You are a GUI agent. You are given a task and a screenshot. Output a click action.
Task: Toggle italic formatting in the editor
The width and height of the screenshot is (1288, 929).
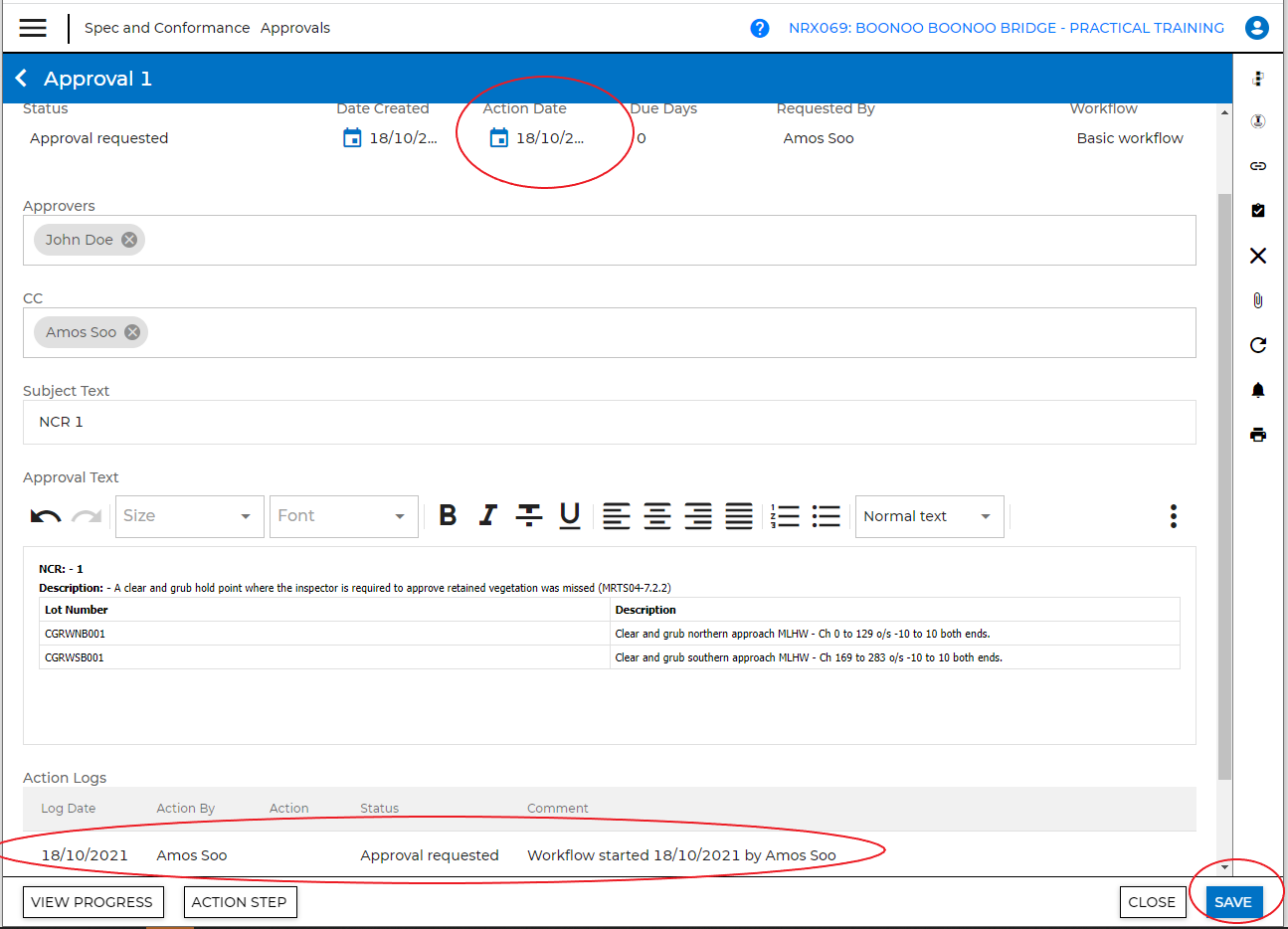(487, 515)
